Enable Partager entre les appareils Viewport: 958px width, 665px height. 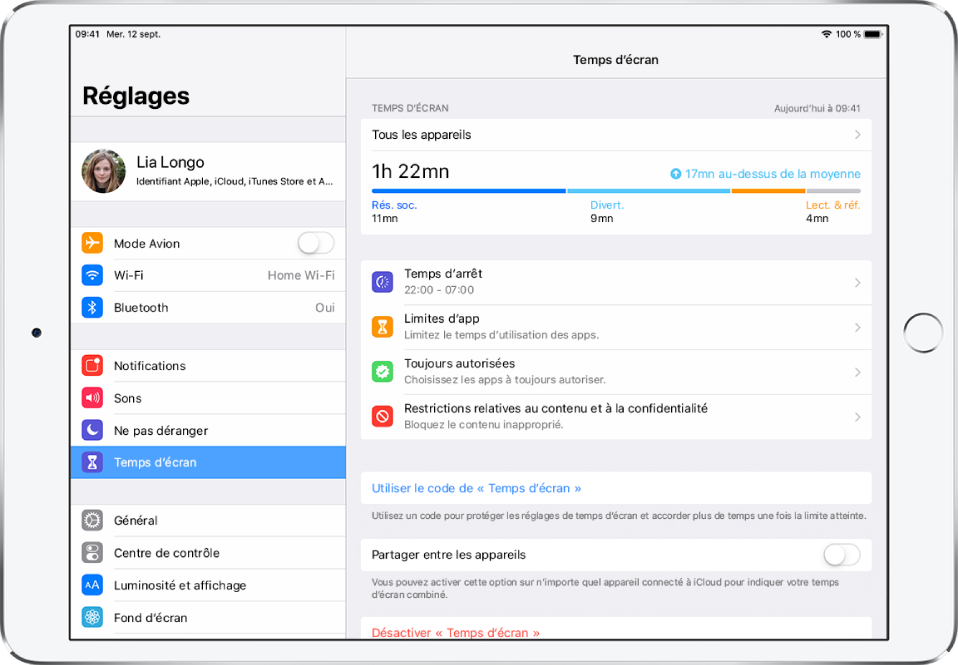point(841,555)
